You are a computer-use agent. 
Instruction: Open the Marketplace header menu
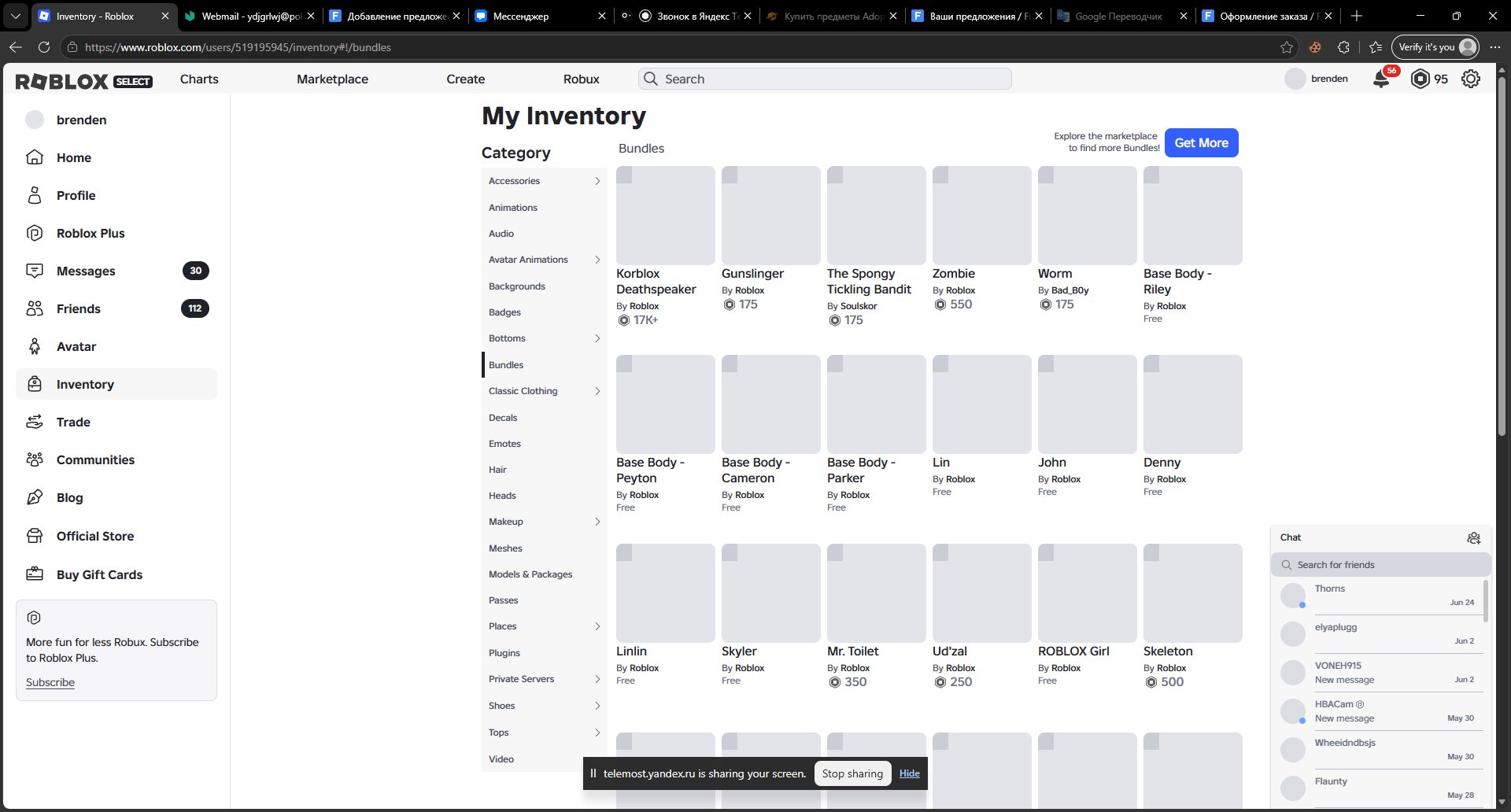[x=332, y=79]
